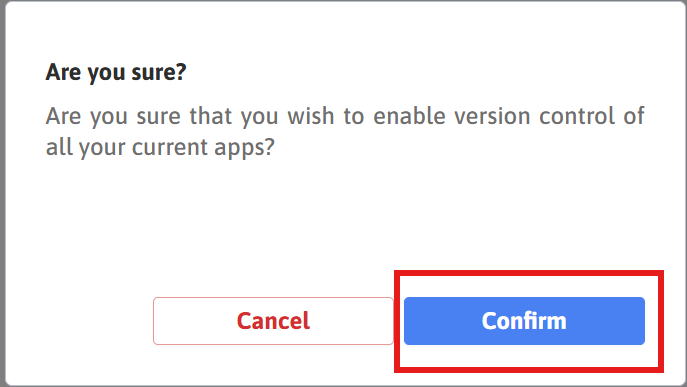Viewport: 687px width, 387px height.
Task: Dismiss the dialog using Cancel
Action: pos(273,321)
